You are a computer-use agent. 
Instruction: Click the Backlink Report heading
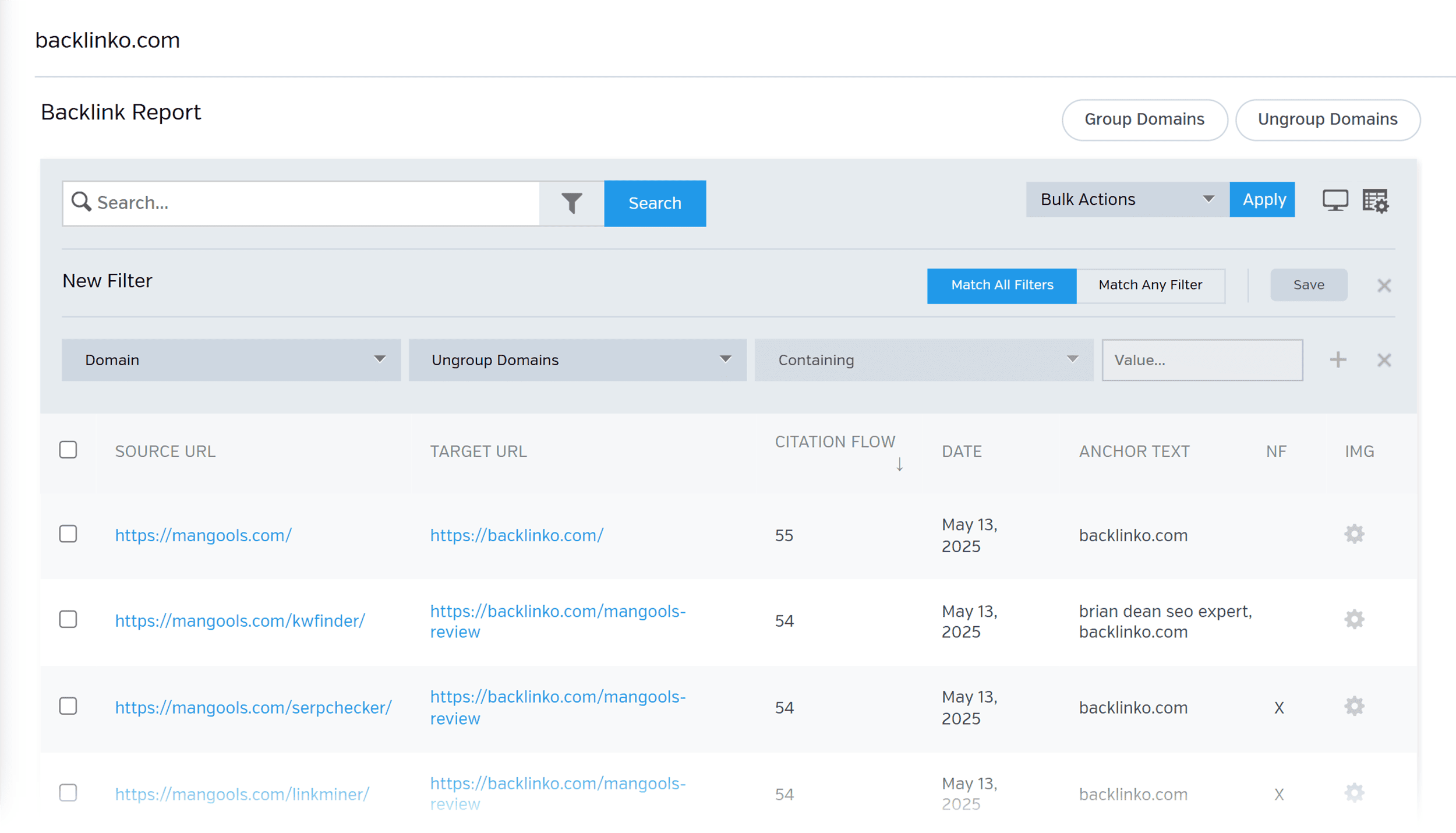[121, 112]
